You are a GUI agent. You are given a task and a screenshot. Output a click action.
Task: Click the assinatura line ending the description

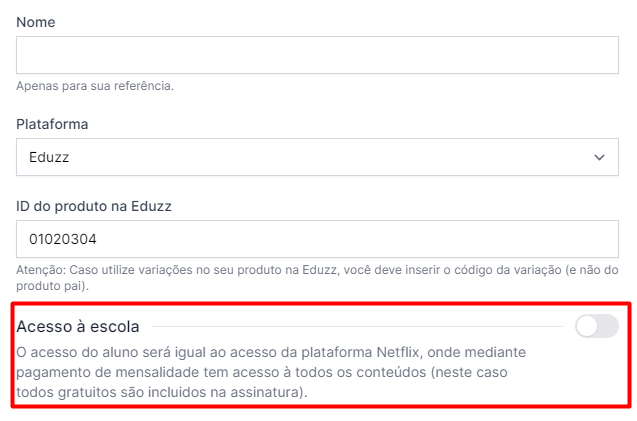[x=162, y=392]
